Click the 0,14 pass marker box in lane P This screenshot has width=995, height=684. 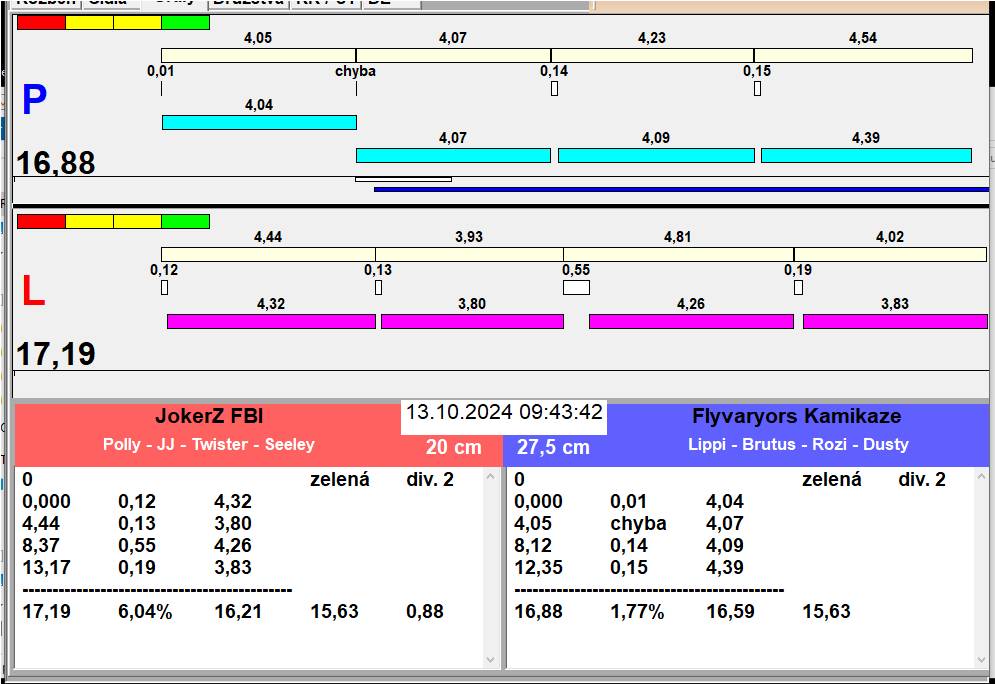coord(554,89)
